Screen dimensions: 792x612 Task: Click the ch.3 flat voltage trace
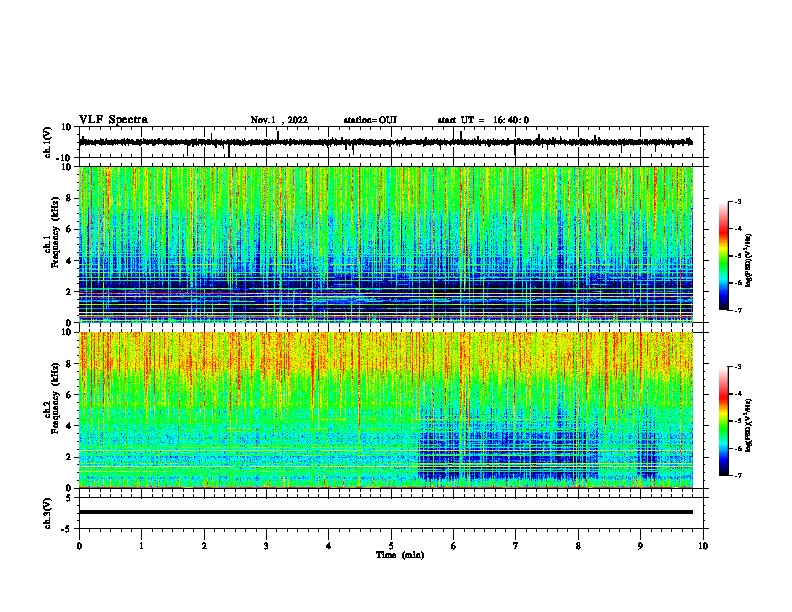(x=386, y=512)
